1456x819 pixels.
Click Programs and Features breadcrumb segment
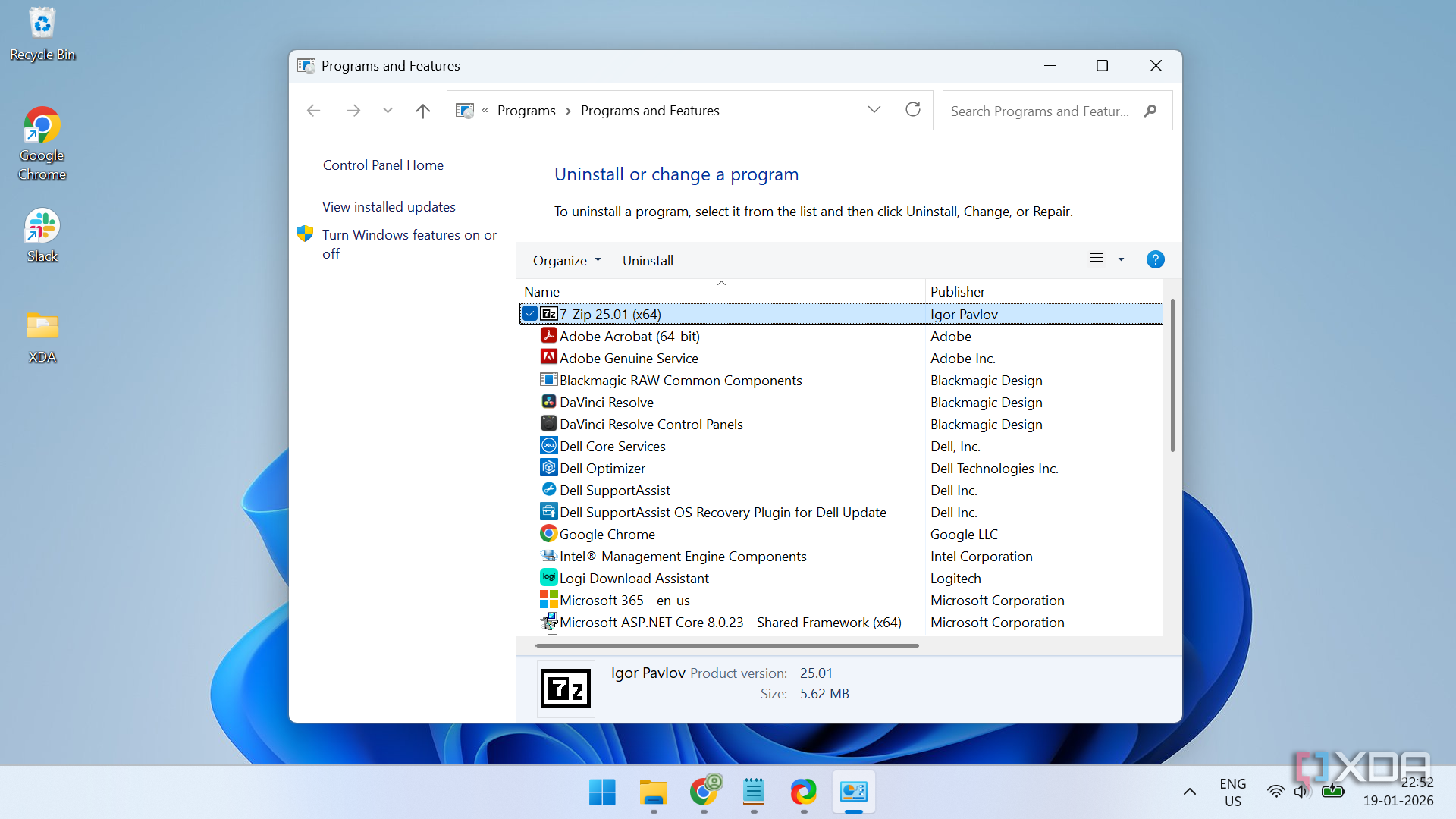pyautogui.click(x=650, y=111)
